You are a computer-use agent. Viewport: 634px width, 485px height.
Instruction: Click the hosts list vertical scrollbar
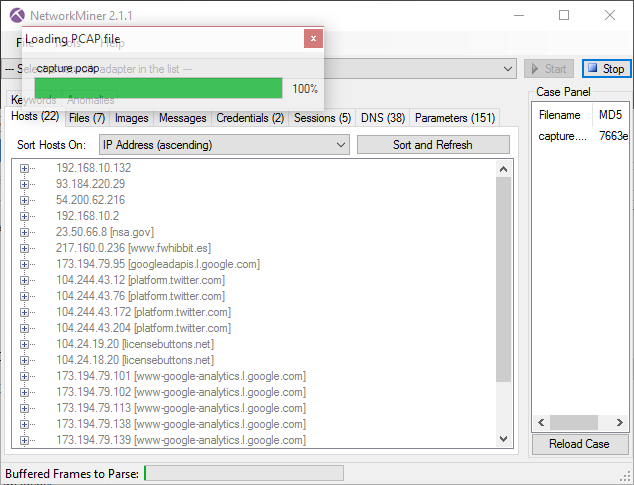[x=503, y=280]
